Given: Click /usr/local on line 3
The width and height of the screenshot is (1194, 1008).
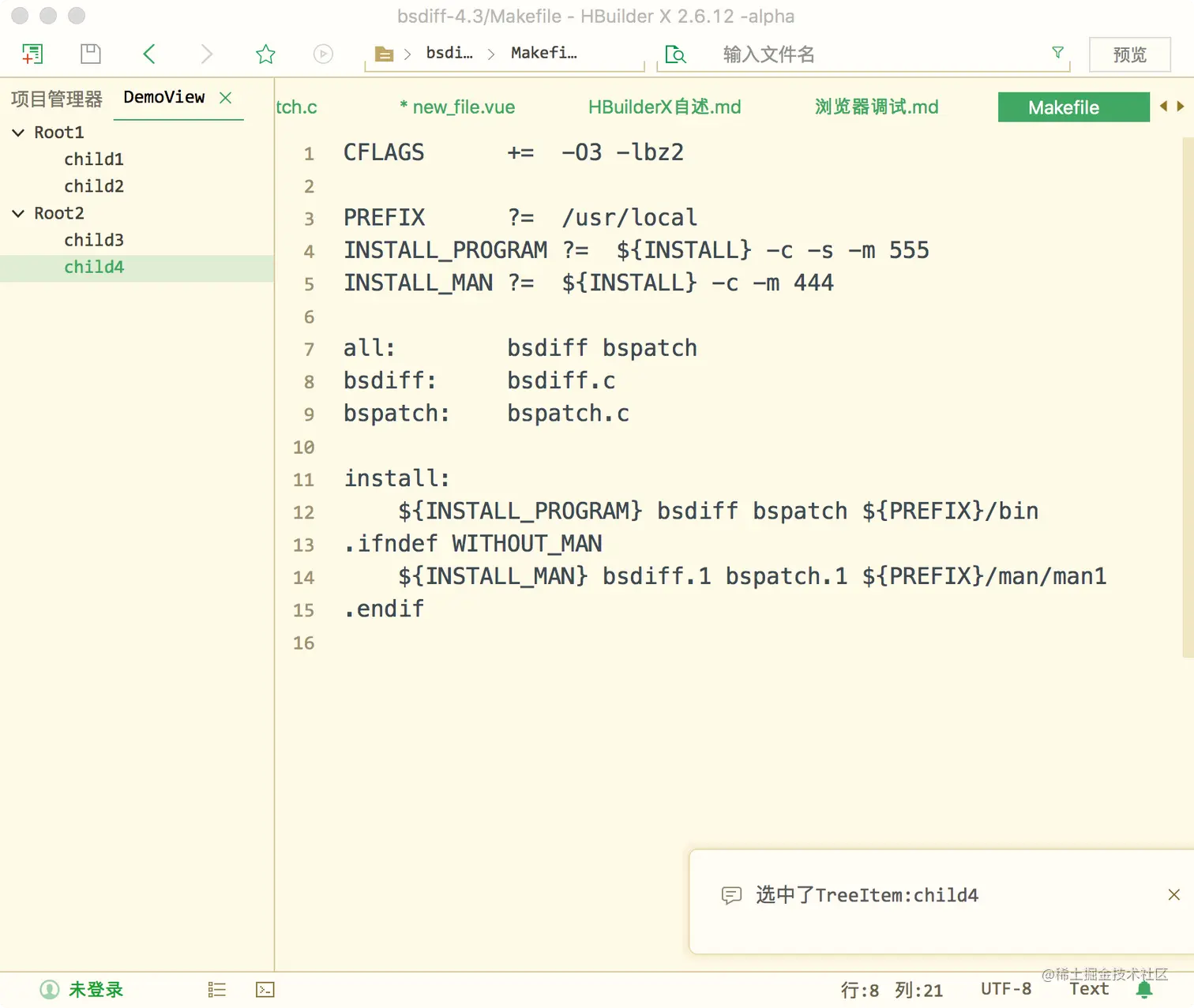Looking at the screenshot, I should pos(629,218).
